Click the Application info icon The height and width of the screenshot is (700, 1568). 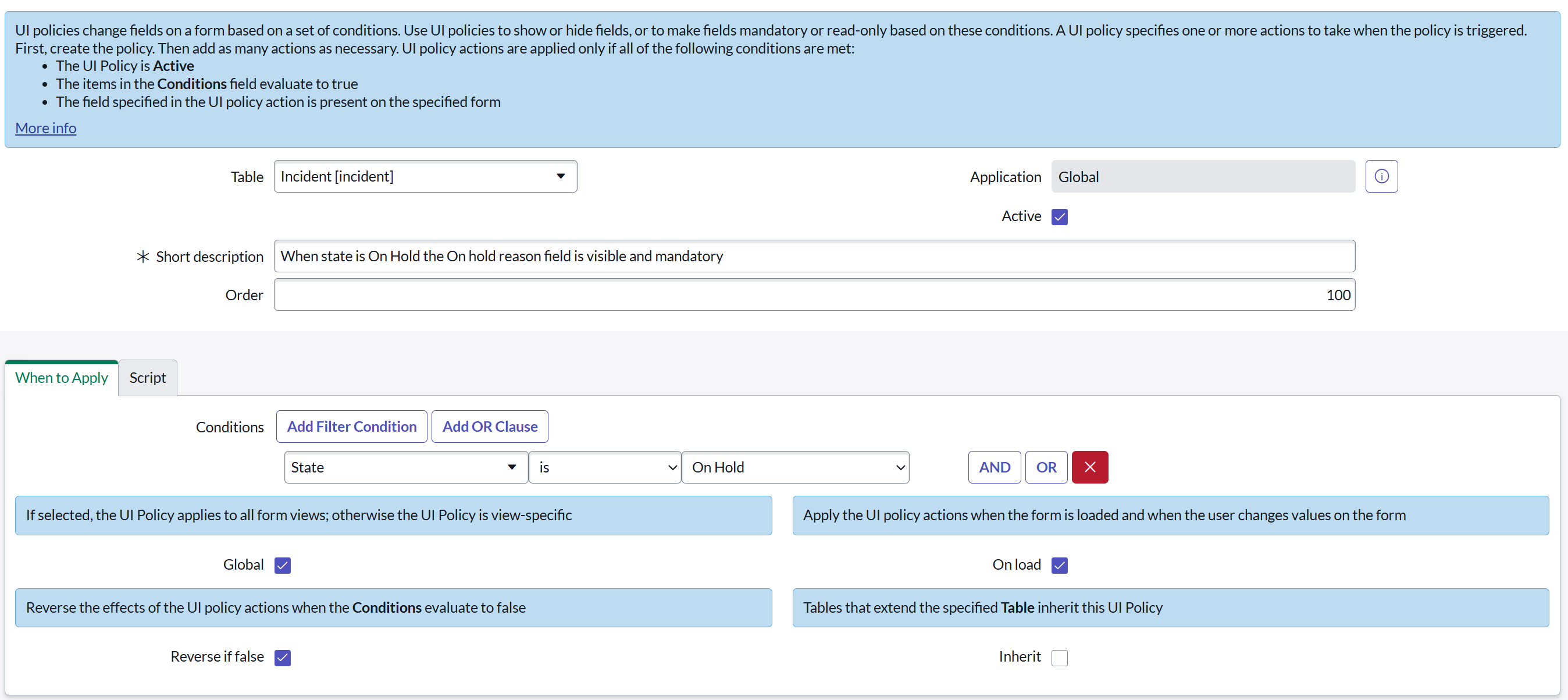[x=1381, y=177]
